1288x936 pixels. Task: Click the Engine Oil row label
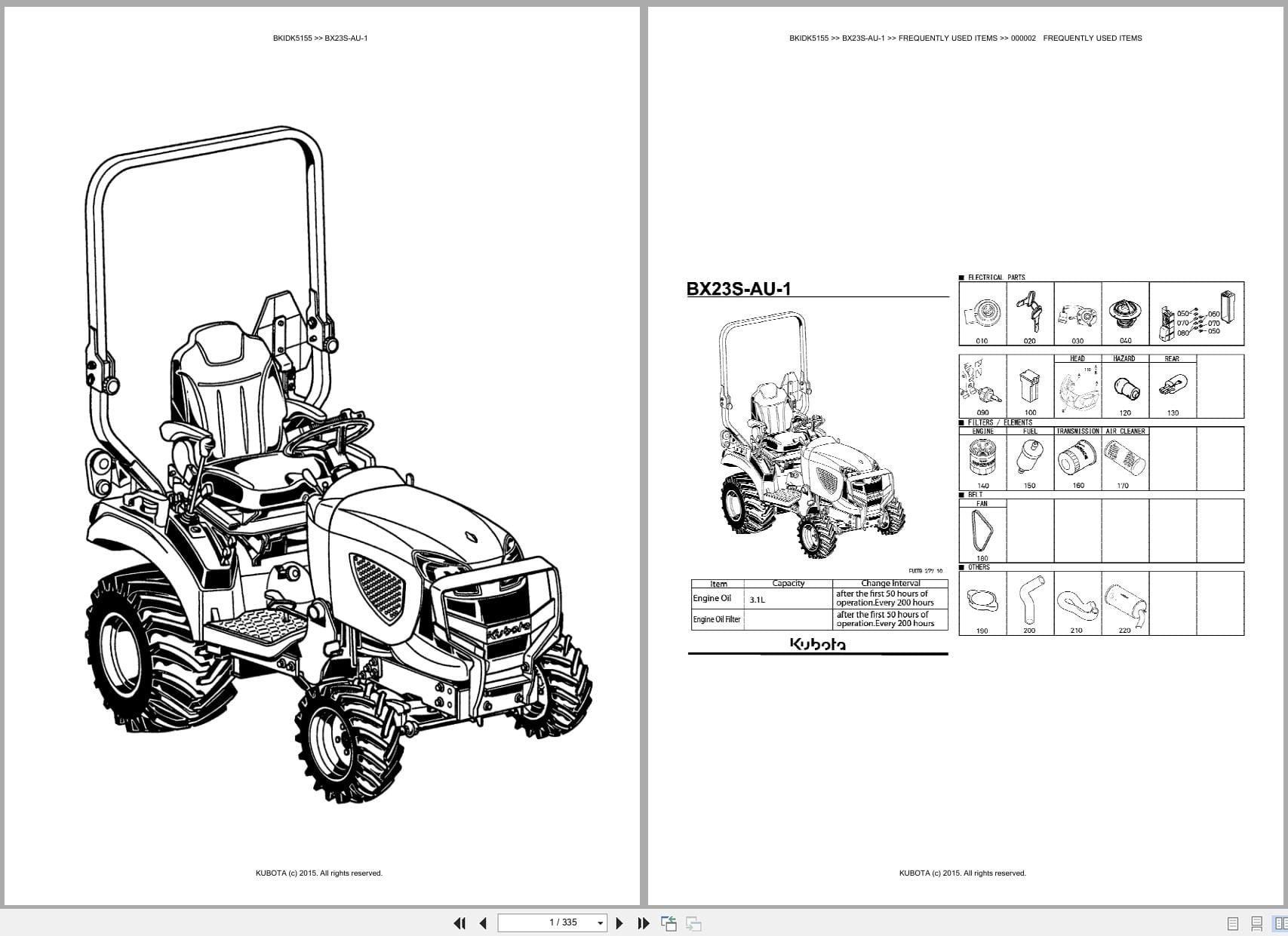(x=712, y=598)
